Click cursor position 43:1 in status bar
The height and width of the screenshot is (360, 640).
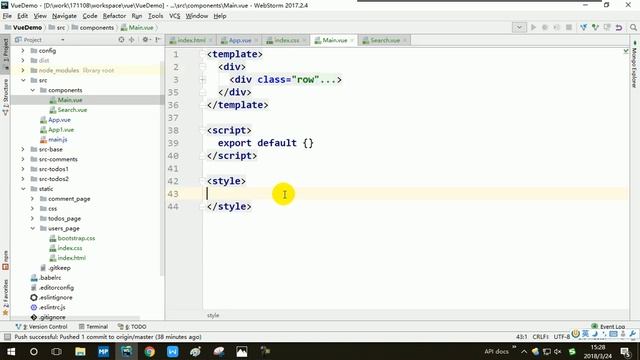tap(521, 337)
